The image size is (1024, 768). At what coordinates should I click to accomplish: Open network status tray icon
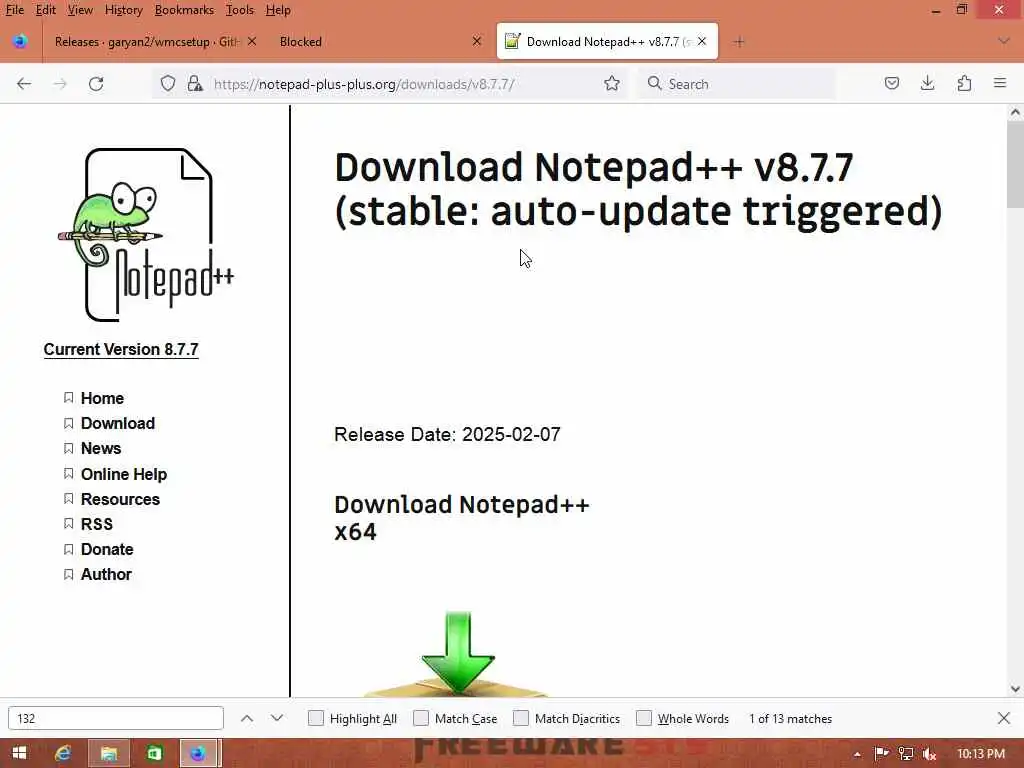click(x=905, y=754)
